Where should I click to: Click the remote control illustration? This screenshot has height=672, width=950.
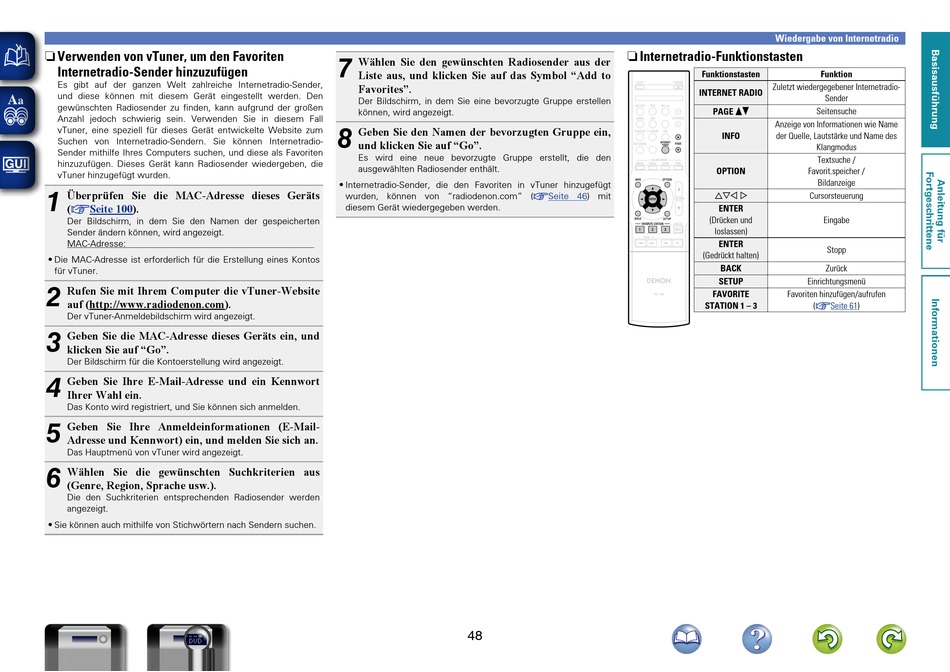[x=659, y=199]
